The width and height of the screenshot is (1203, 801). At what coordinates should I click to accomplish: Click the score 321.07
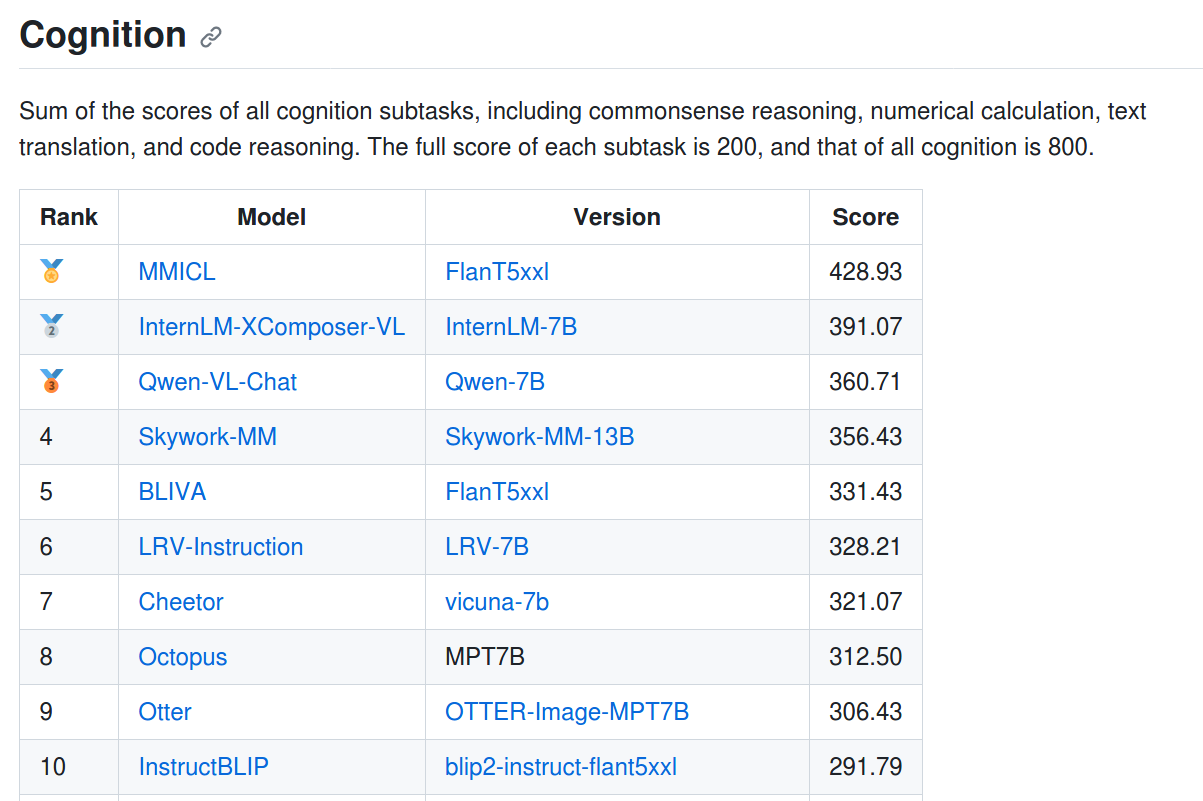pos(866,602)
